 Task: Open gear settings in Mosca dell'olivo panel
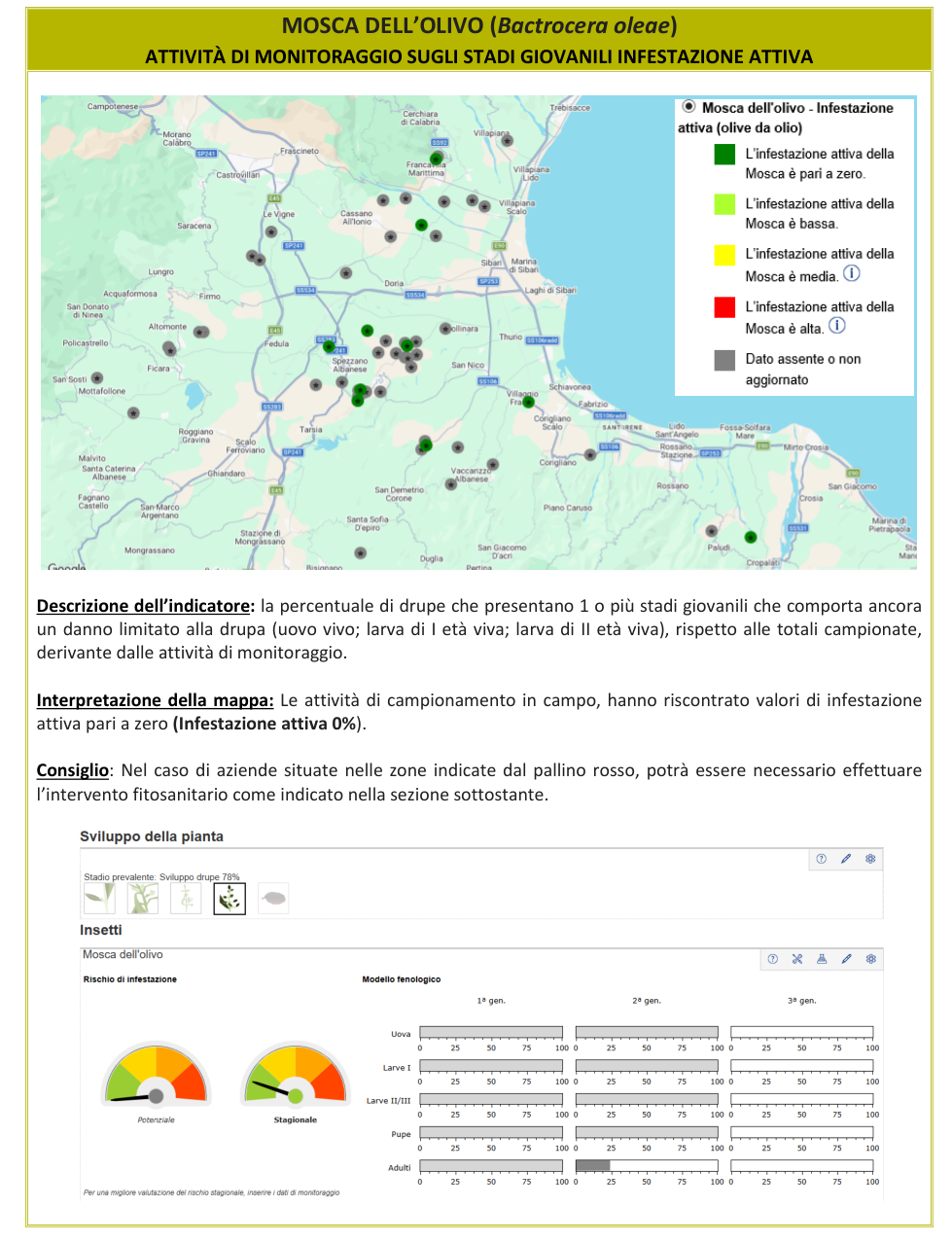(870, 959)
